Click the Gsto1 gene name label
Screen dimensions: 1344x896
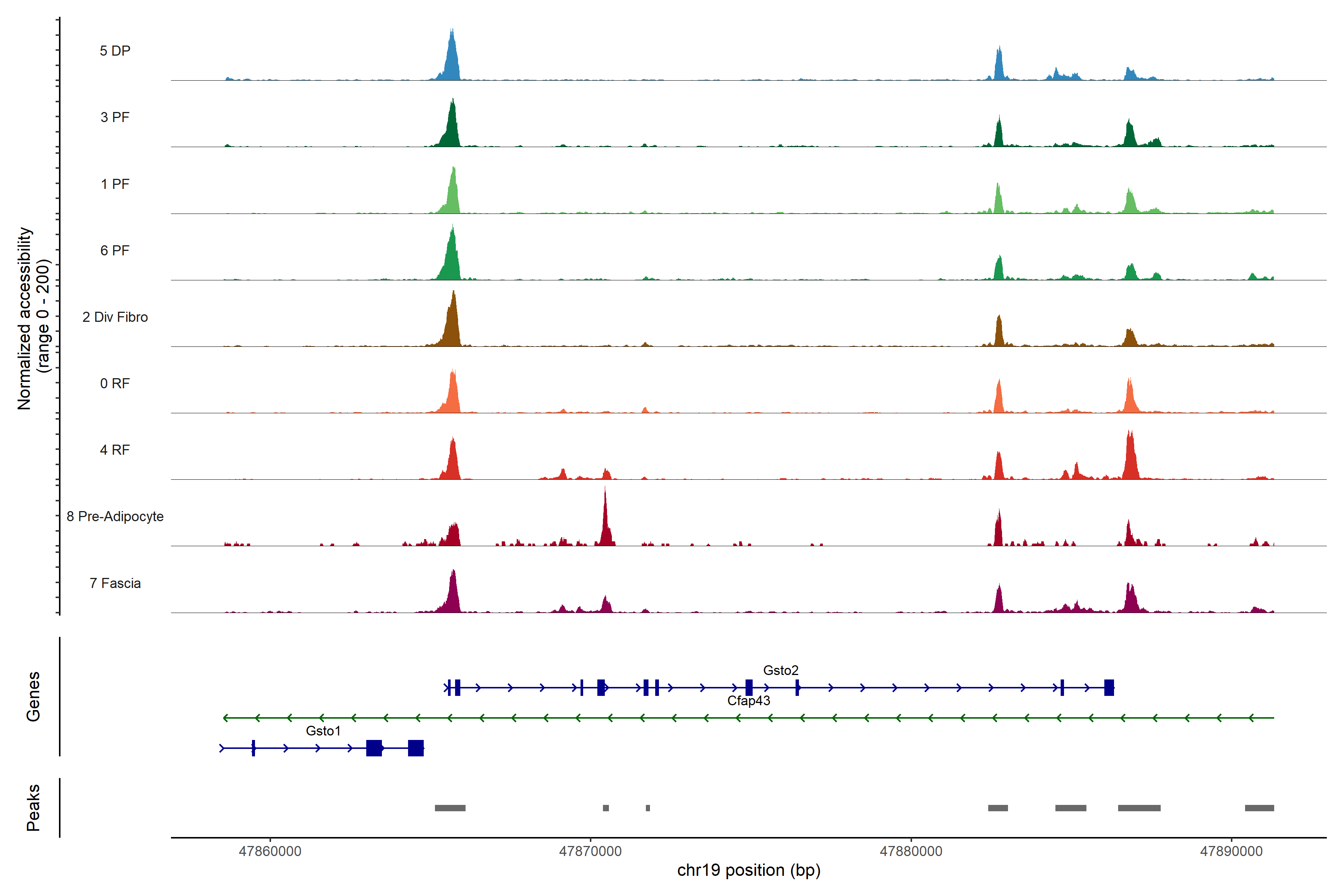[x=323, y=730]
